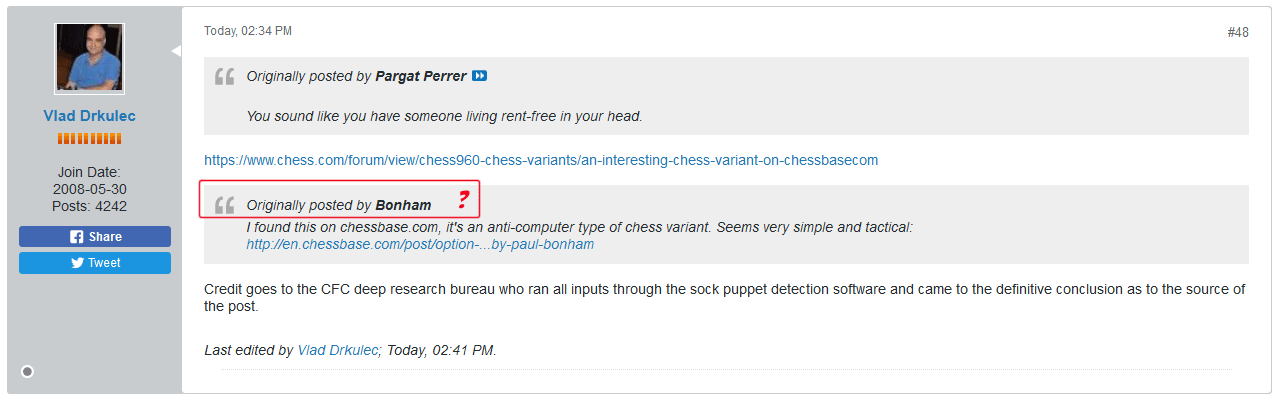The height and width of the screenshot is (400, 1278).
Task: Click the quote mark icon beside Pargat Perrer
Action: pos(225,76)
